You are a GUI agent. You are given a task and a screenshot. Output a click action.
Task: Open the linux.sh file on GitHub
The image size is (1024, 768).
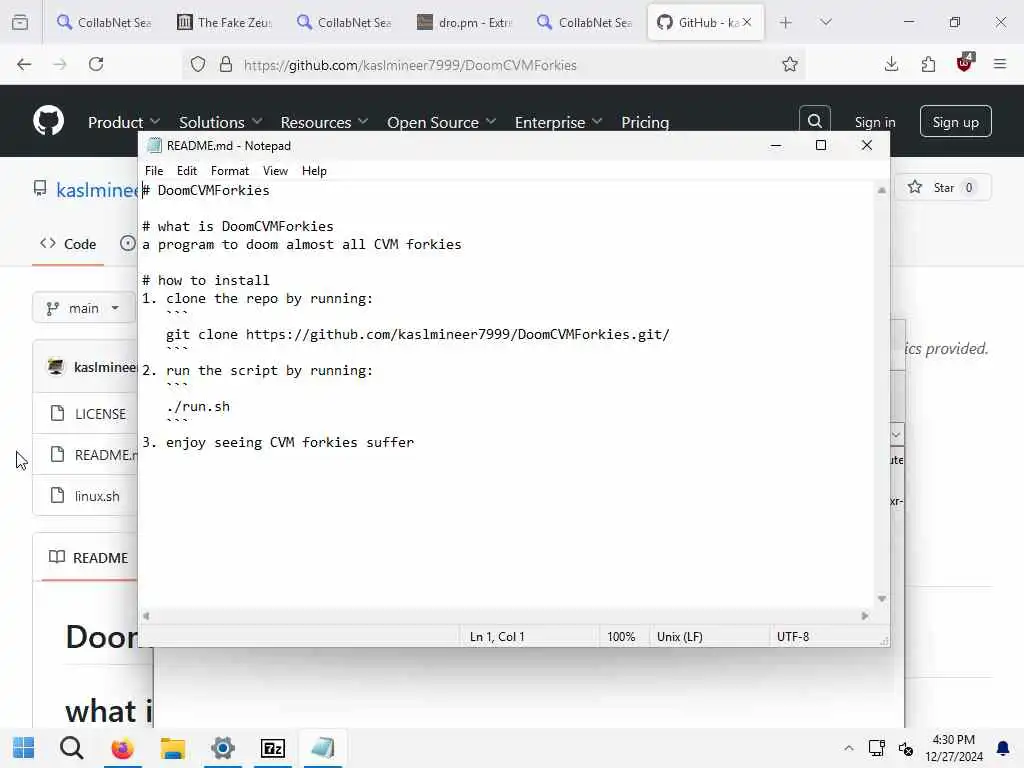[x=97, y=496]
